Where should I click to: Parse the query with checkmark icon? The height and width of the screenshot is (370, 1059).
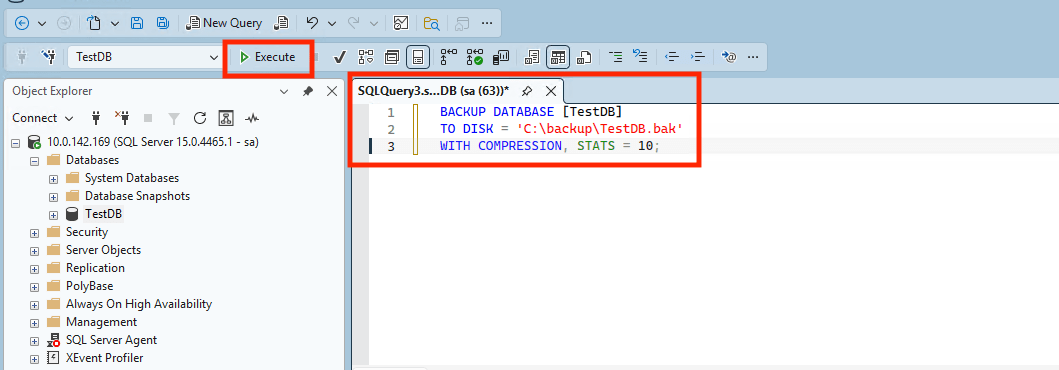(x=340, y=57)
